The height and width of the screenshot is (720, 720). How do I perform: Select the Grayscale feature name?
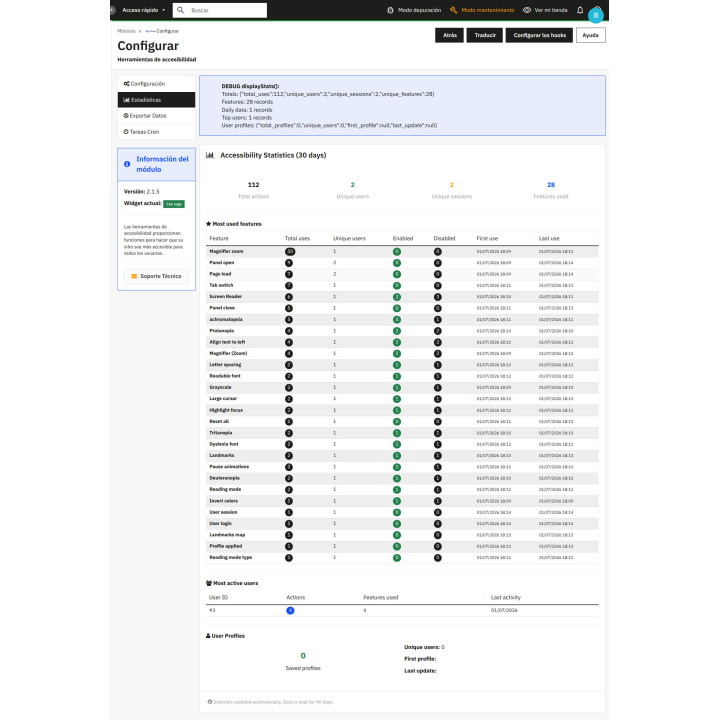click(220, 387)
